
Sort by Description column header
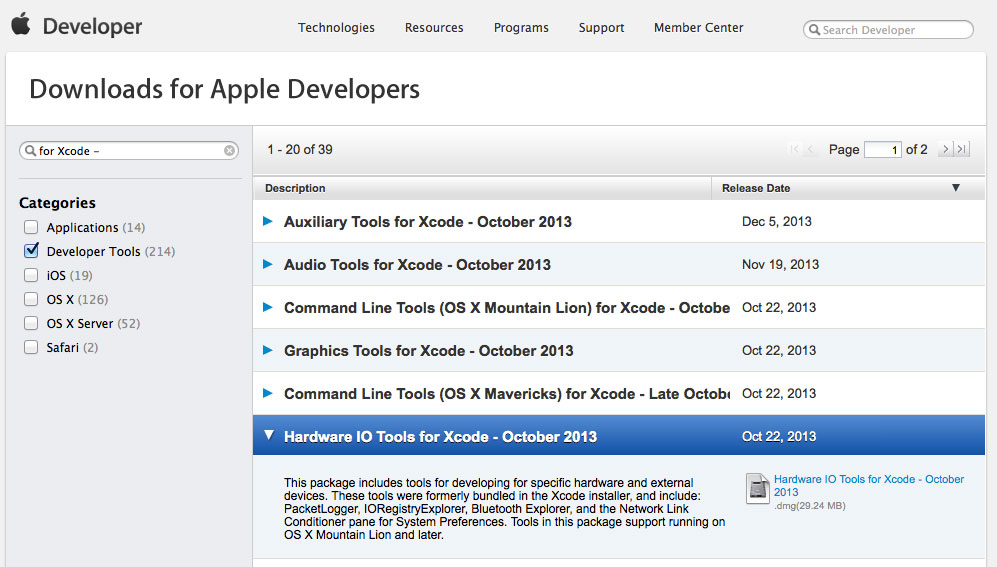tap(482, 188)
